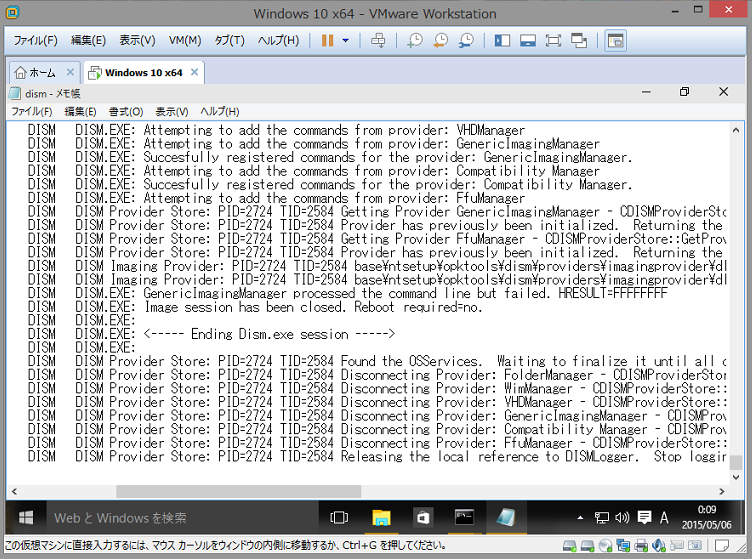The width and height of the screenshot is (752, 559).
Task: Toggle the Unity mode toolbar icon
Action: (x=578, y=41)
